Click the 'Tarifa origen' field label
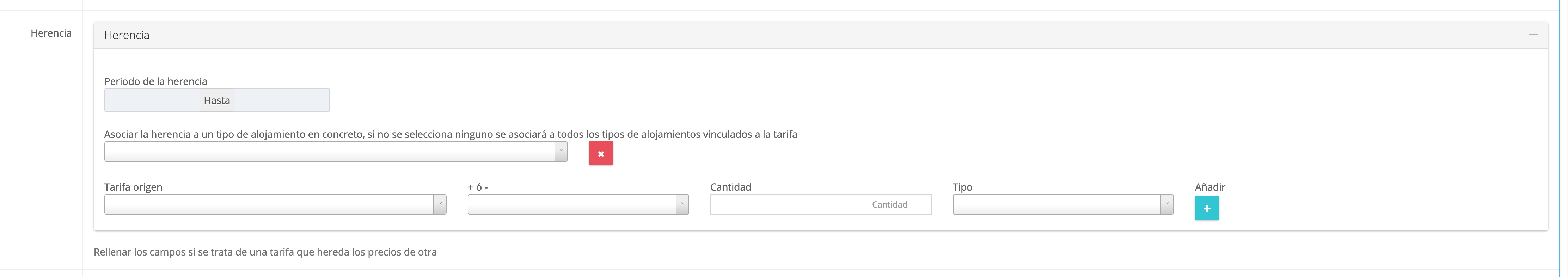Viewport: 1568px width, 277px height. tap(133, 187)
